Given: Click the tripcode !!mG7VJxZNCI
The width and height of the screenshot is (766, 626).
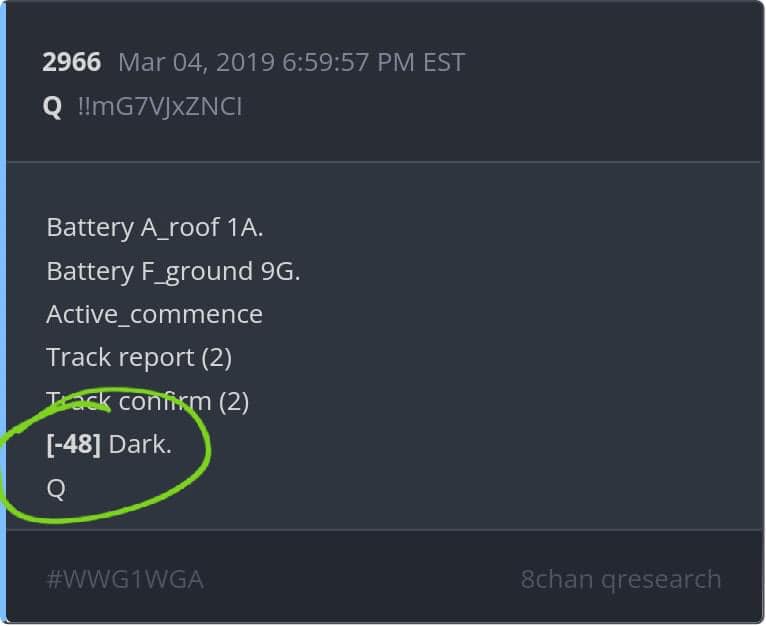Looking at the screenshot, I should pos(159,106).
